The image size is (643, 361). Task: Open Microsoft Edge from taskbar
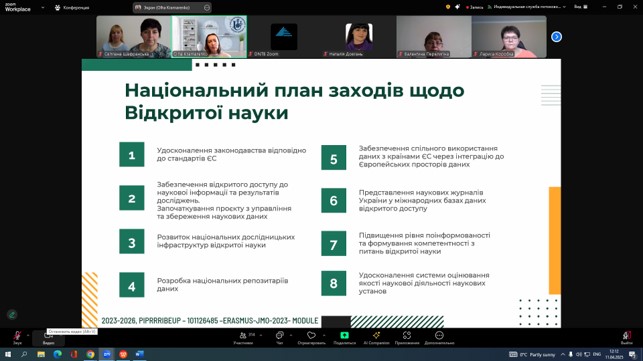coord(57,354)
